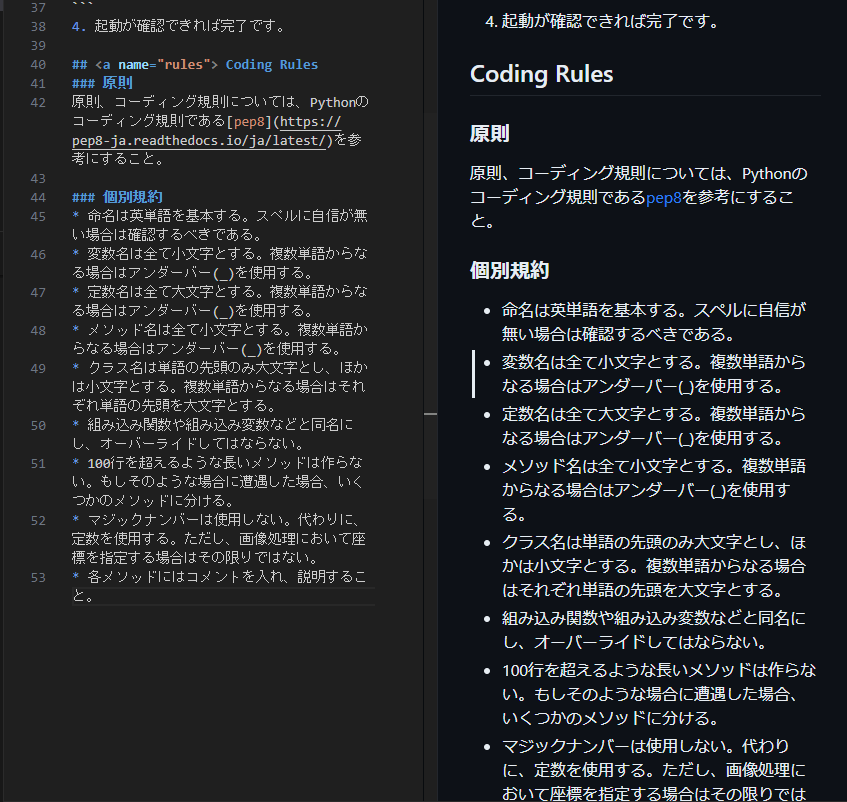Click preview bullet starting '定数名は全て大文字とする'
This screenshot has height=802, width=847.
point(654,426)
